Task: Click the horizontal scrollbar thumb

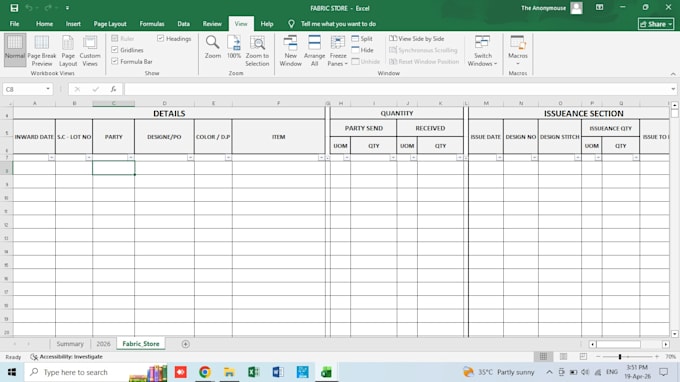Action: (618, 344)
